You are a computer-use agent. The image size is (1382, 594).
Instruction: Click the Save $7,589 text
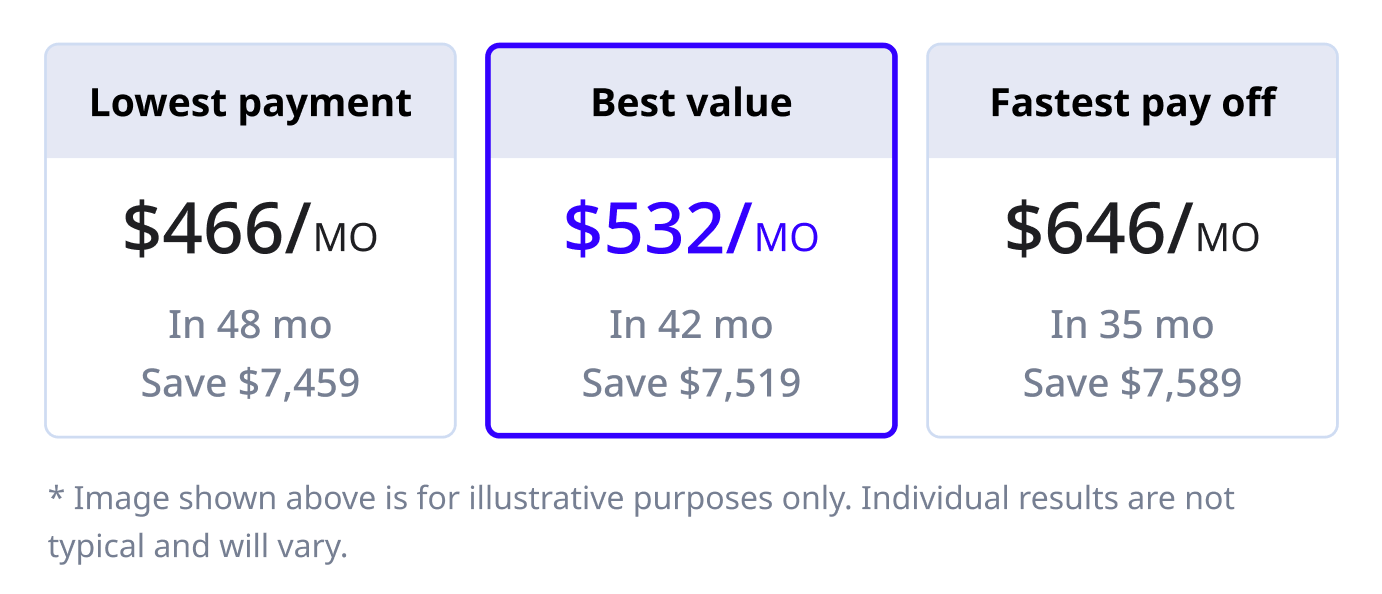click(1132, 383)
